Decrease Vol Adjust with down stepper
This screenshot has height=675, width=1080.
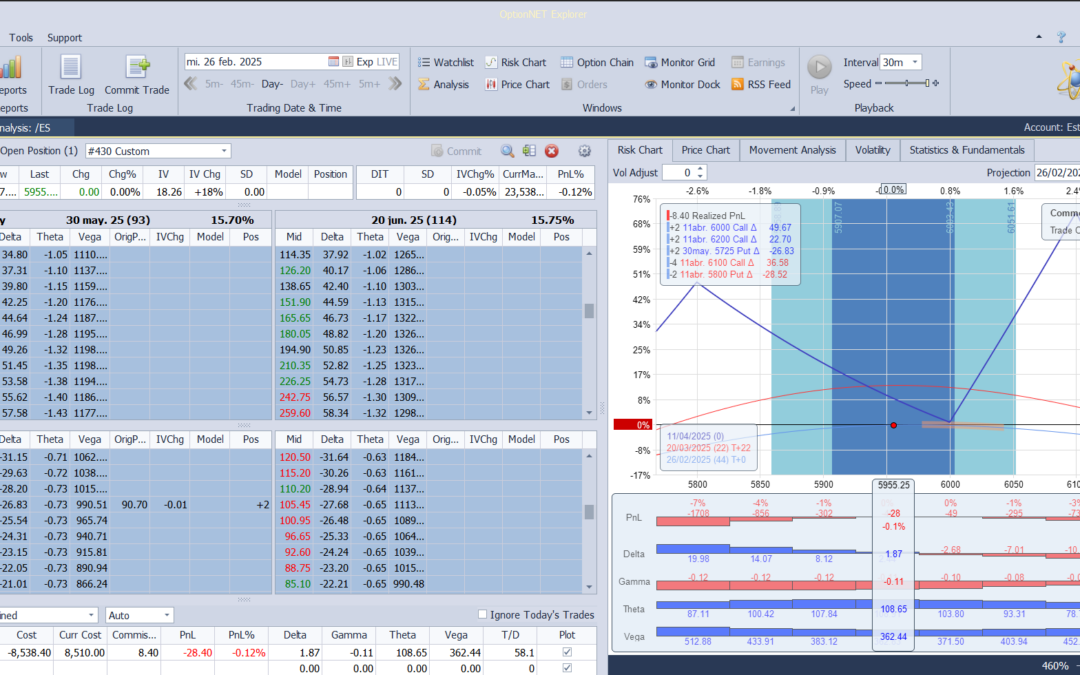pyautogui.click(x=700, y=176)
